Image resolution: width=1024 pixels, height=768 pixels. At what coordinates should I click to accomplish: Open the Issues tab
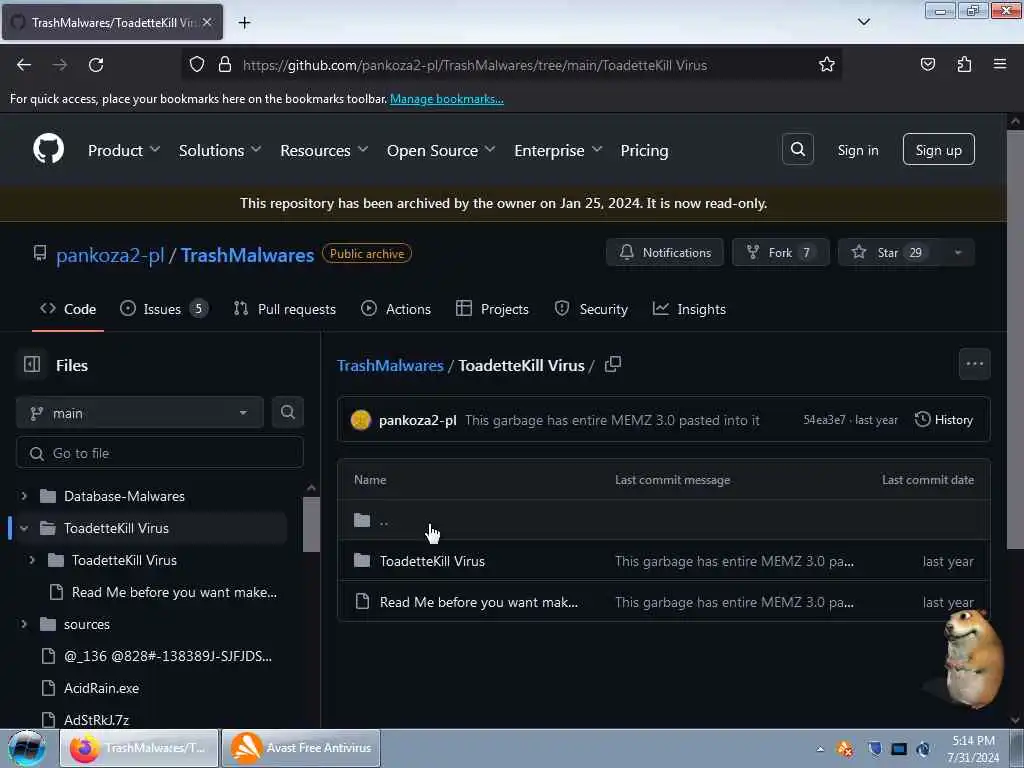(x=164, y=309)
